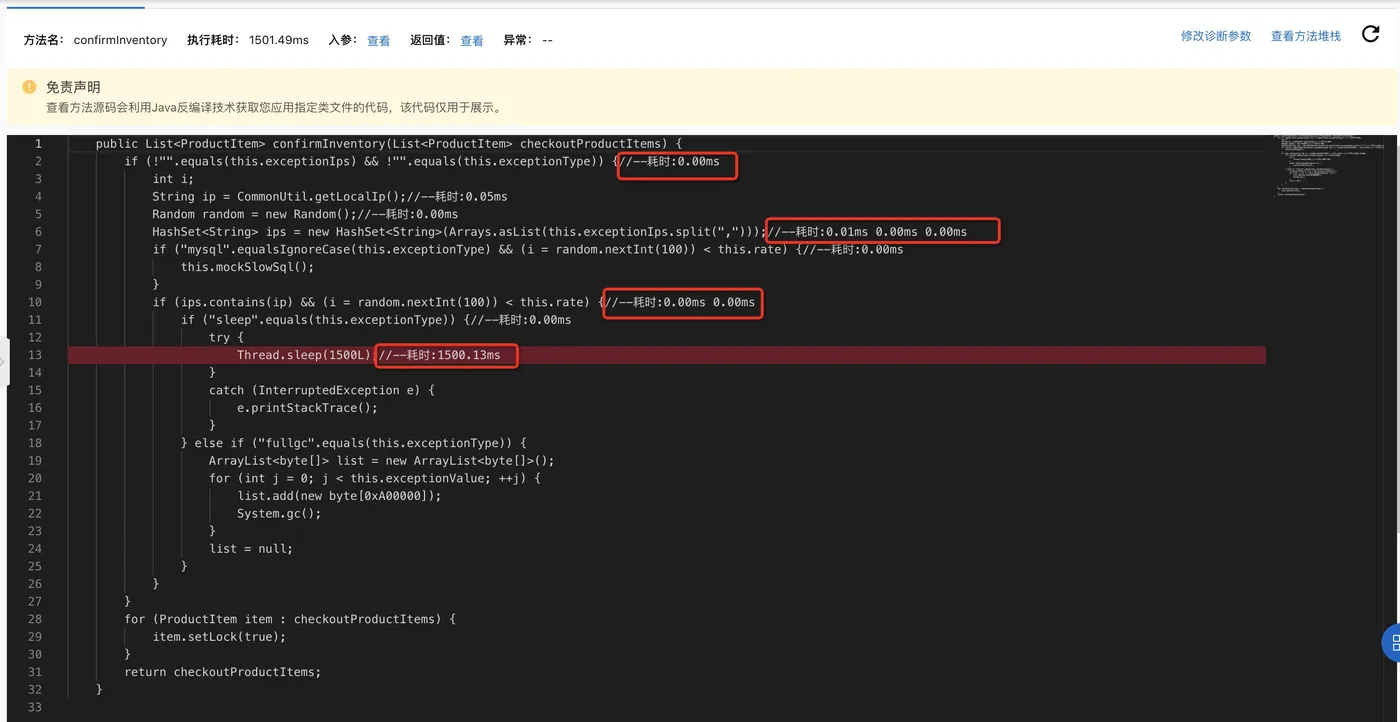Click line number 33 in gutter
Image resolution: width=1400 pixels, height=722 pixels.
click(37, 708)
